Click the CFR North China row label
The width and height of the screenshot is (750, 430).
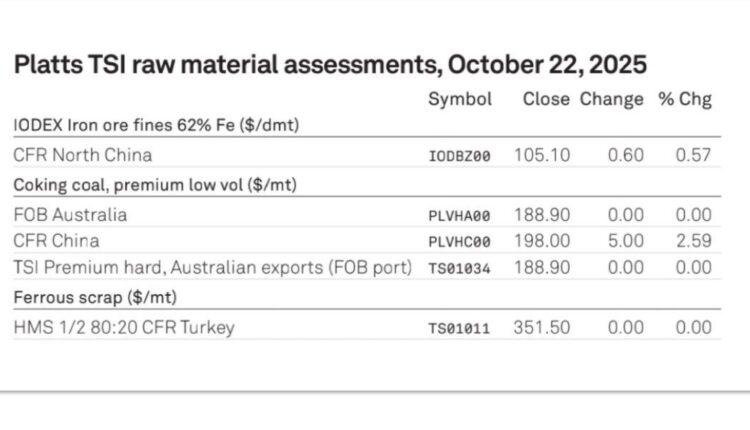[83, 155]
